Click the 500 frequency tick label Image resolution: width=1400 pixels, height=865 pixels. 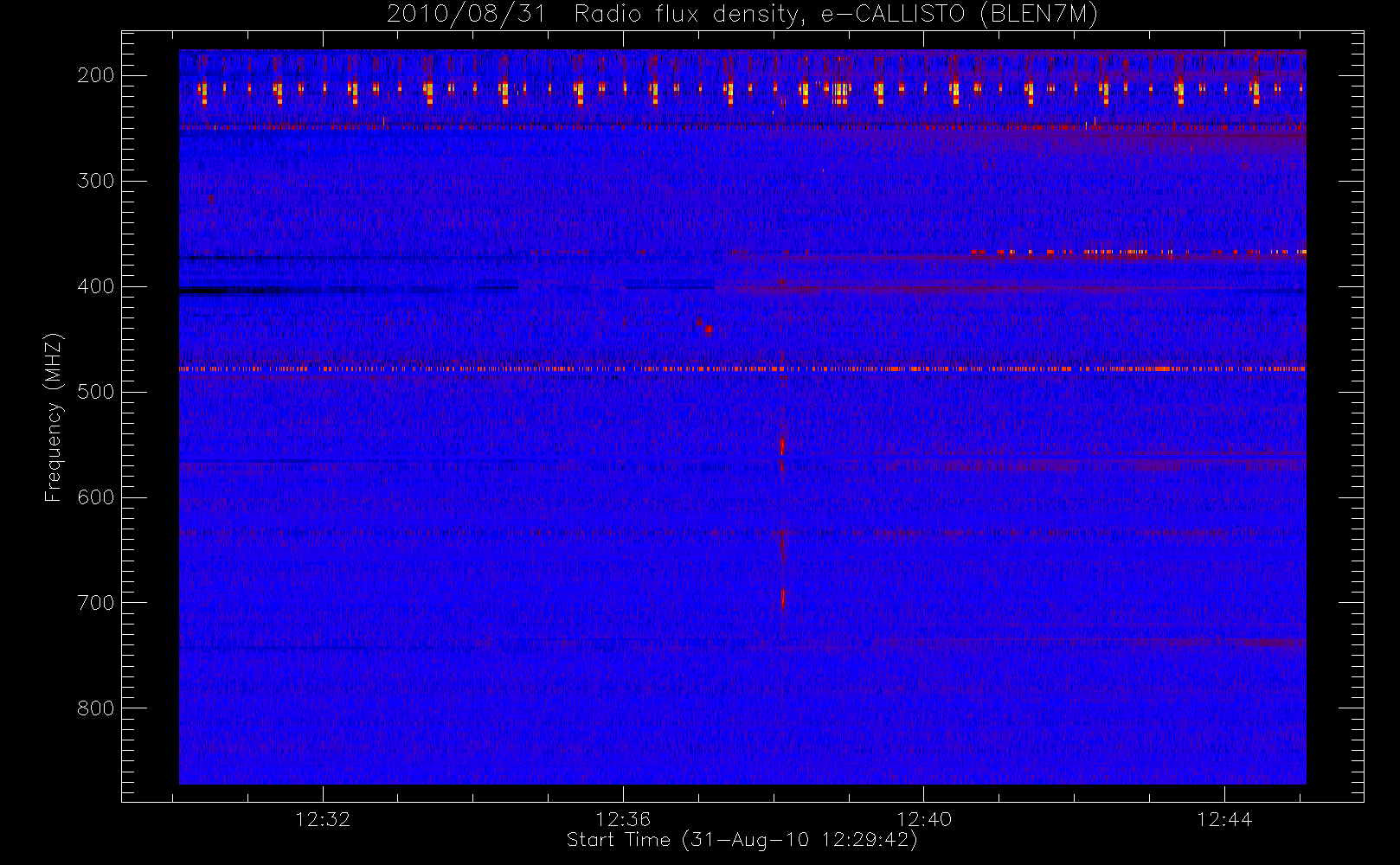click(x=96, y=392)
